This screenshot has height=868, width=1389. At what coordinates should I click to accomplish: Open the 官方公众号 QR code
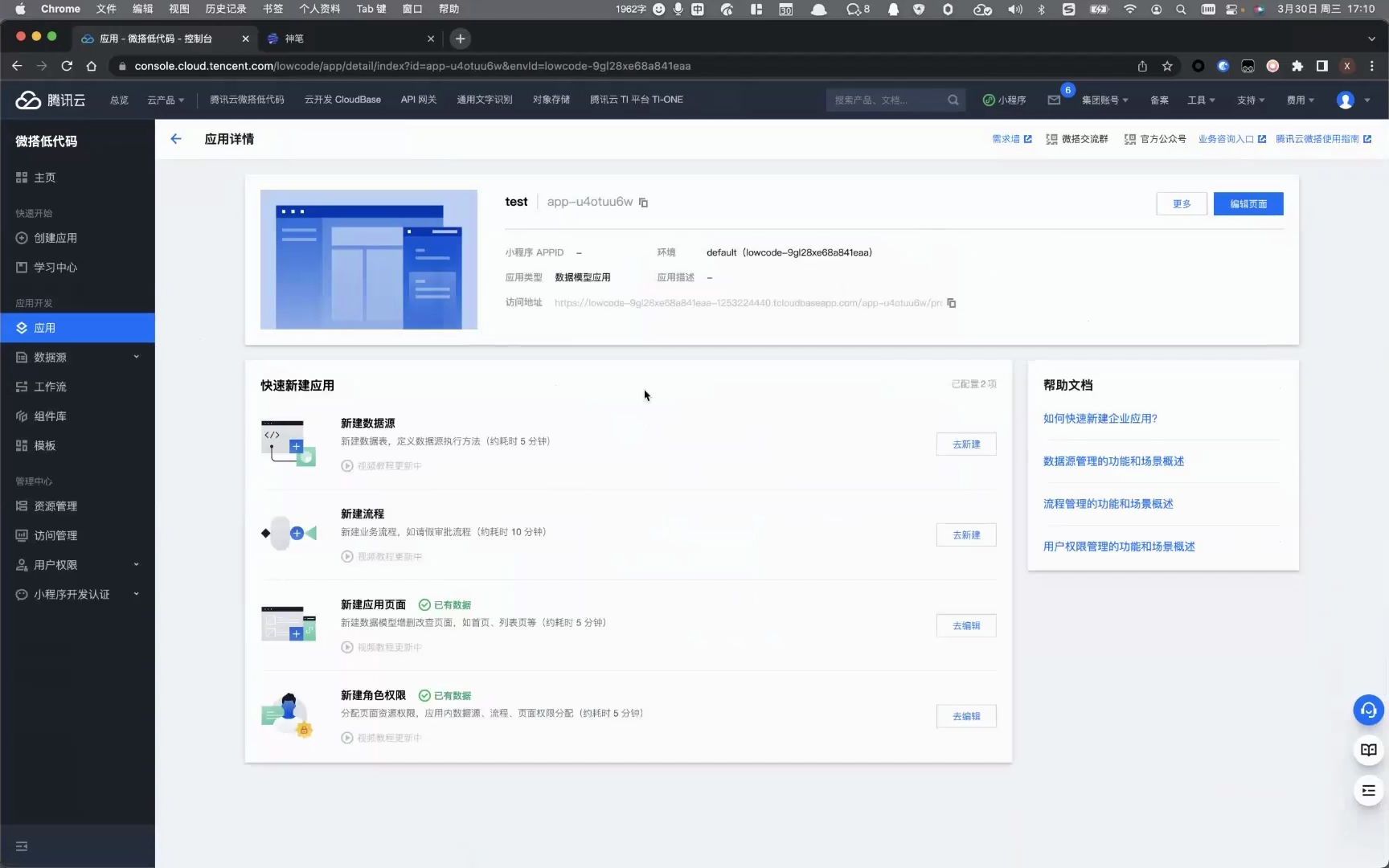[1155, 139]
